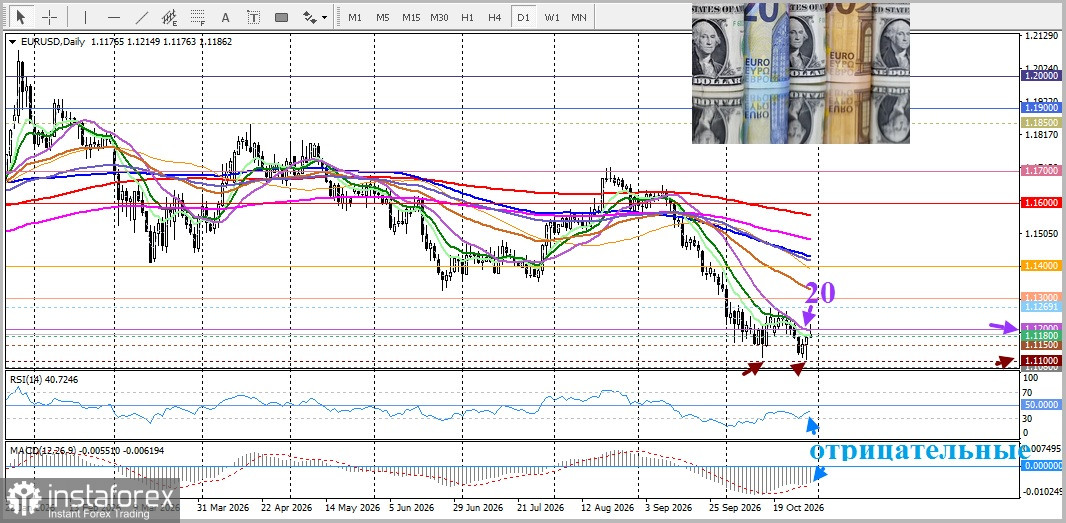
Task: Click the EURUSD,Daily symbol title
Action: pyautogui.click(x=53, y=42)
